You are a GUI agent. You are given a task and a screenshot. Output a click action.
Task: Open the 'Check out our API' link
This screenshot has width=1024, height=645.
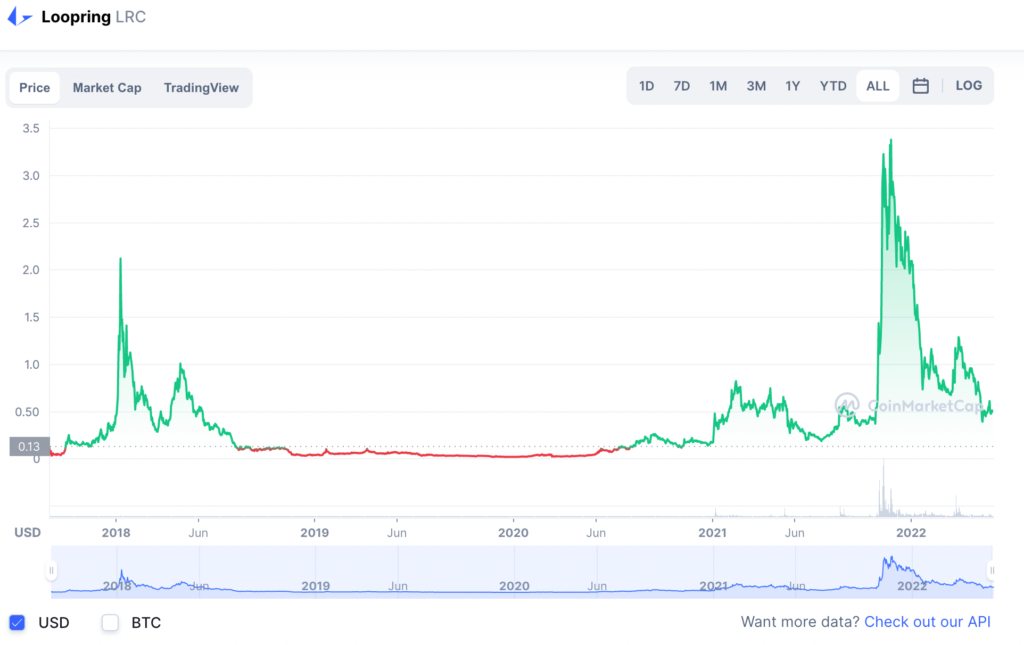pyautogui.click(x=927, y=622)
